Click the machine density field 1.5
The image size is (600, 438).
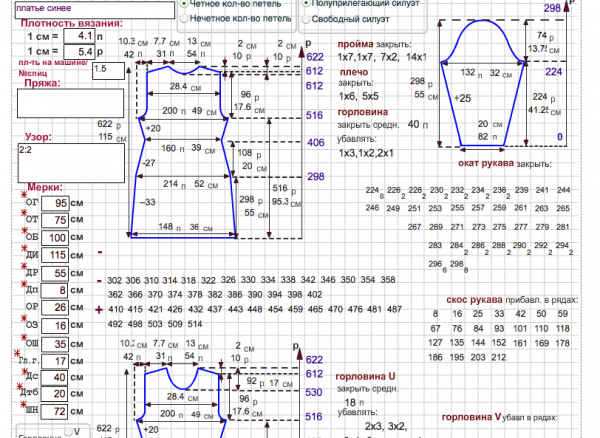tap(108, 70)
